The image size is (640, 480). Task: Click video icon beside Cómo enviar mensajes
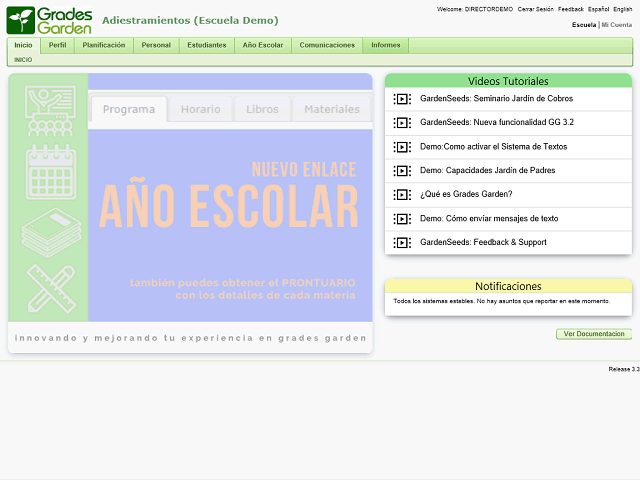pyautogui.click(x=402, y=219)
